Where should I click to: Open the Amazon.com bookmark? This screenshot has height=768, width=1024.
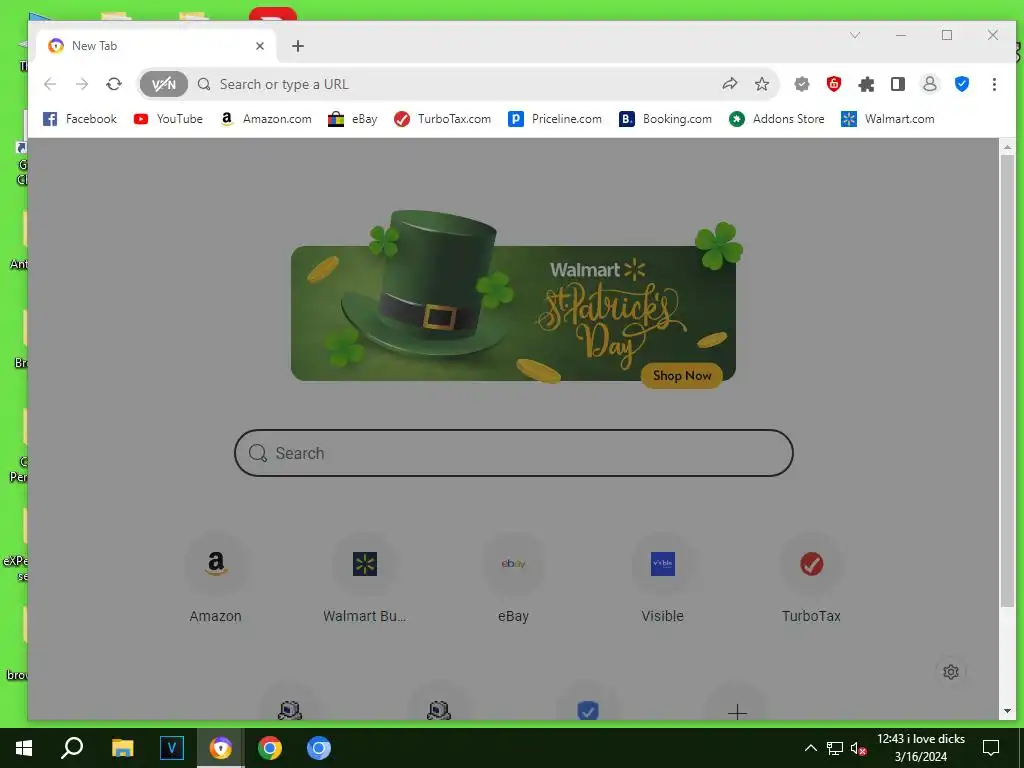(266, 119)
